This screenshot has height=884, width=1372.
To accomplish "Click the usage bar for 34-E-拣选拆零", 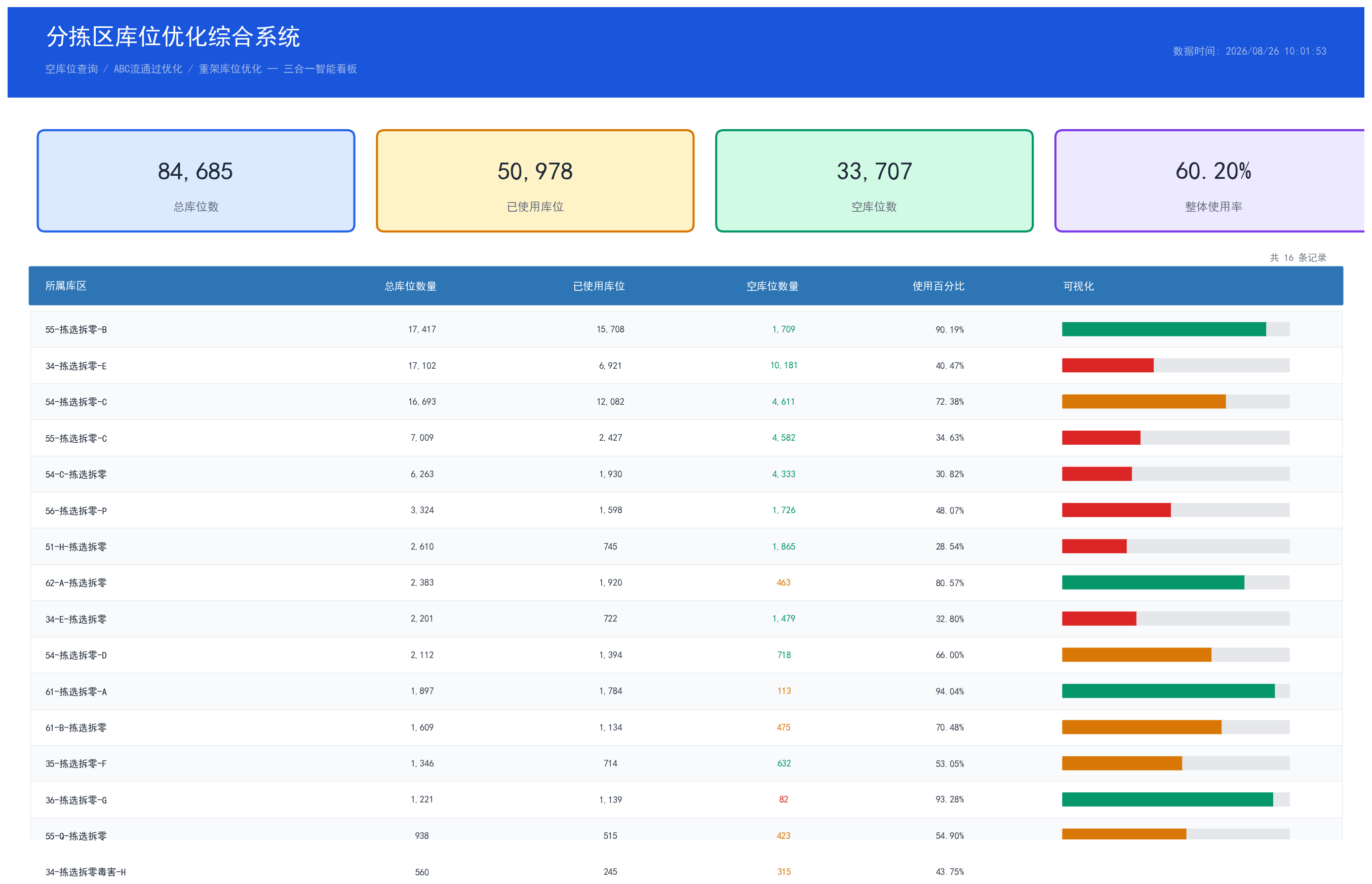I will (1175, 619).
